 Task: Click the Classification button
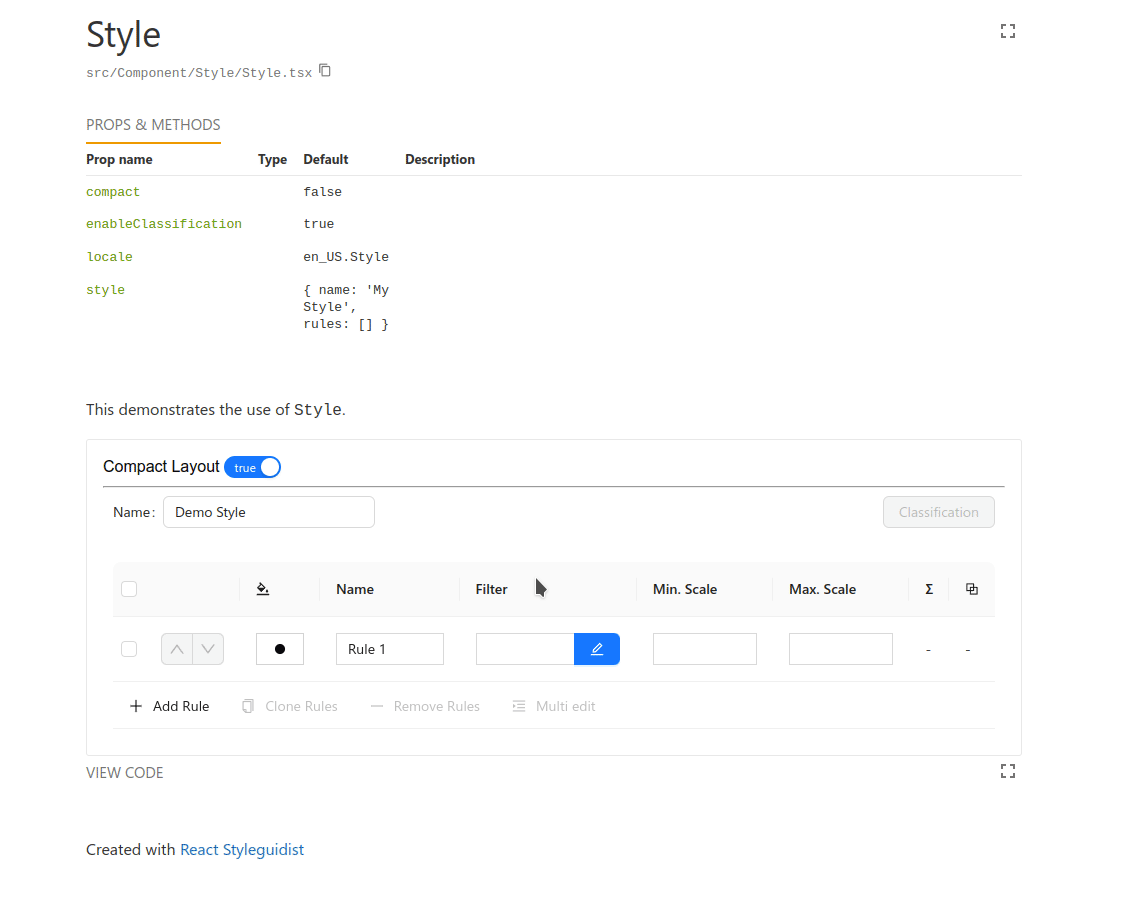[x=939, y=512]
